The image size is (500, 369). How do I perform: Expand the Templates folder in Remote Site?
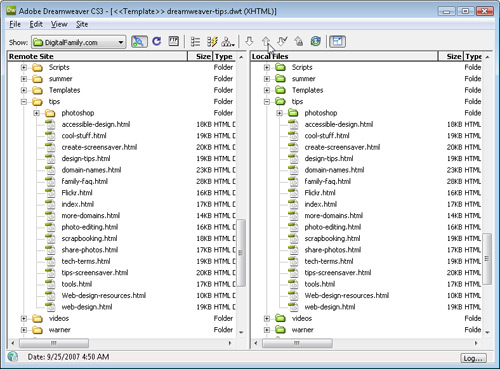pyautogui.click(x=24, y=90)
